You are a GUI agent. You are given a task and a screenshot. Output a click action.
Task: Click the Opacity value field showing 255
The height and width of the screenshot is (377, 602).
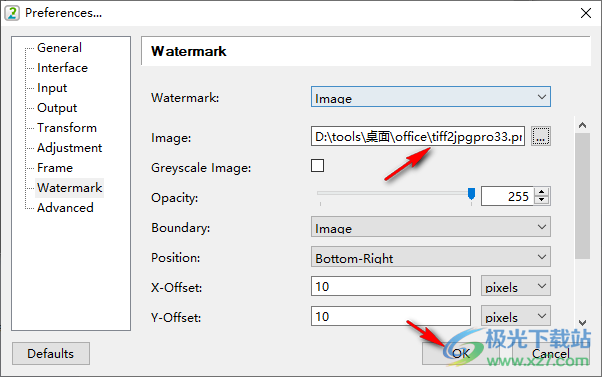pos(507,196)
